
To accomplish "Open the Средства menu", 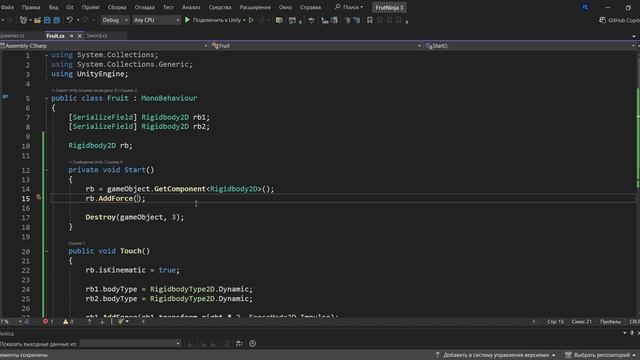I will pyautogui.click(x=220, y=7).
